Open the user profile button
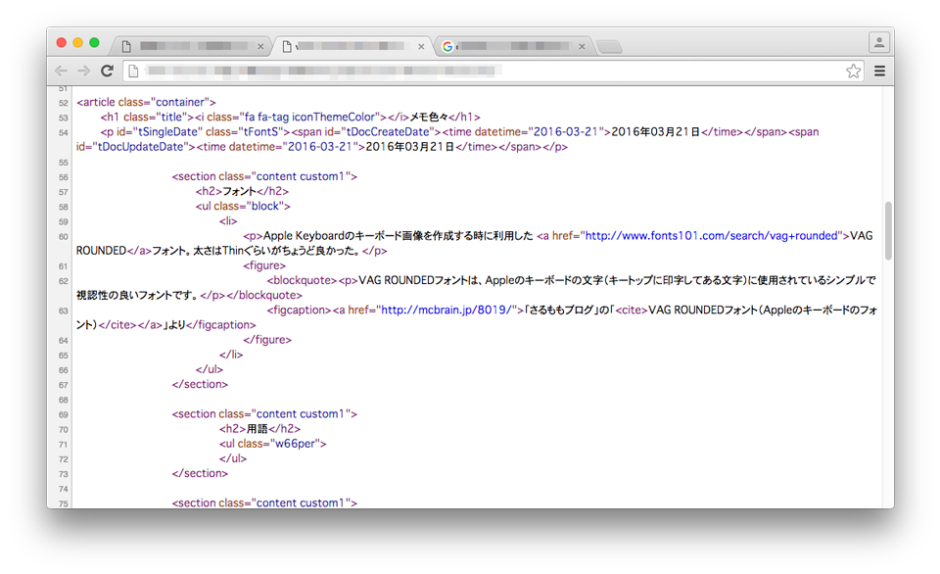 (x=879, y=43)
